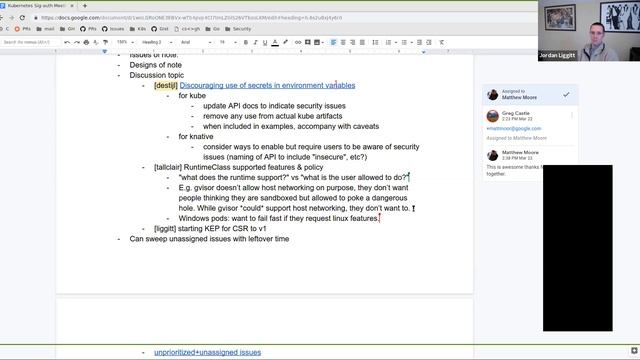The height and width of the screenshot is (360, 640).
Task: Open the K8s bookmark folder
Action: point(138,29)
